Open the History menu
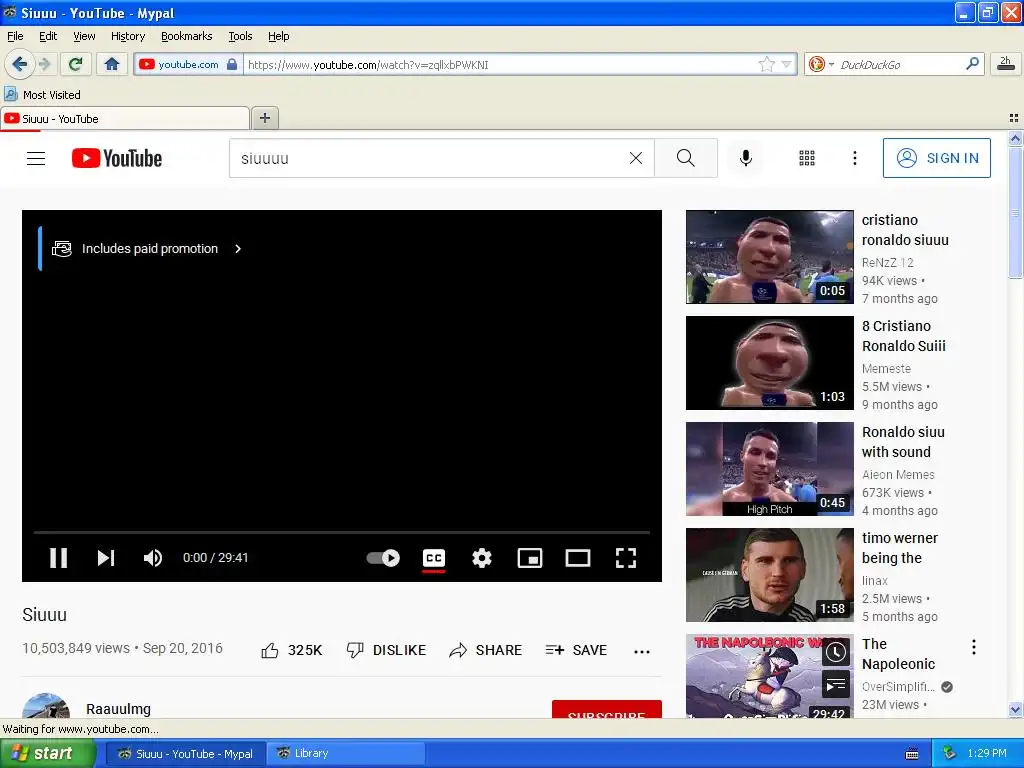 (x=128, y=36)
